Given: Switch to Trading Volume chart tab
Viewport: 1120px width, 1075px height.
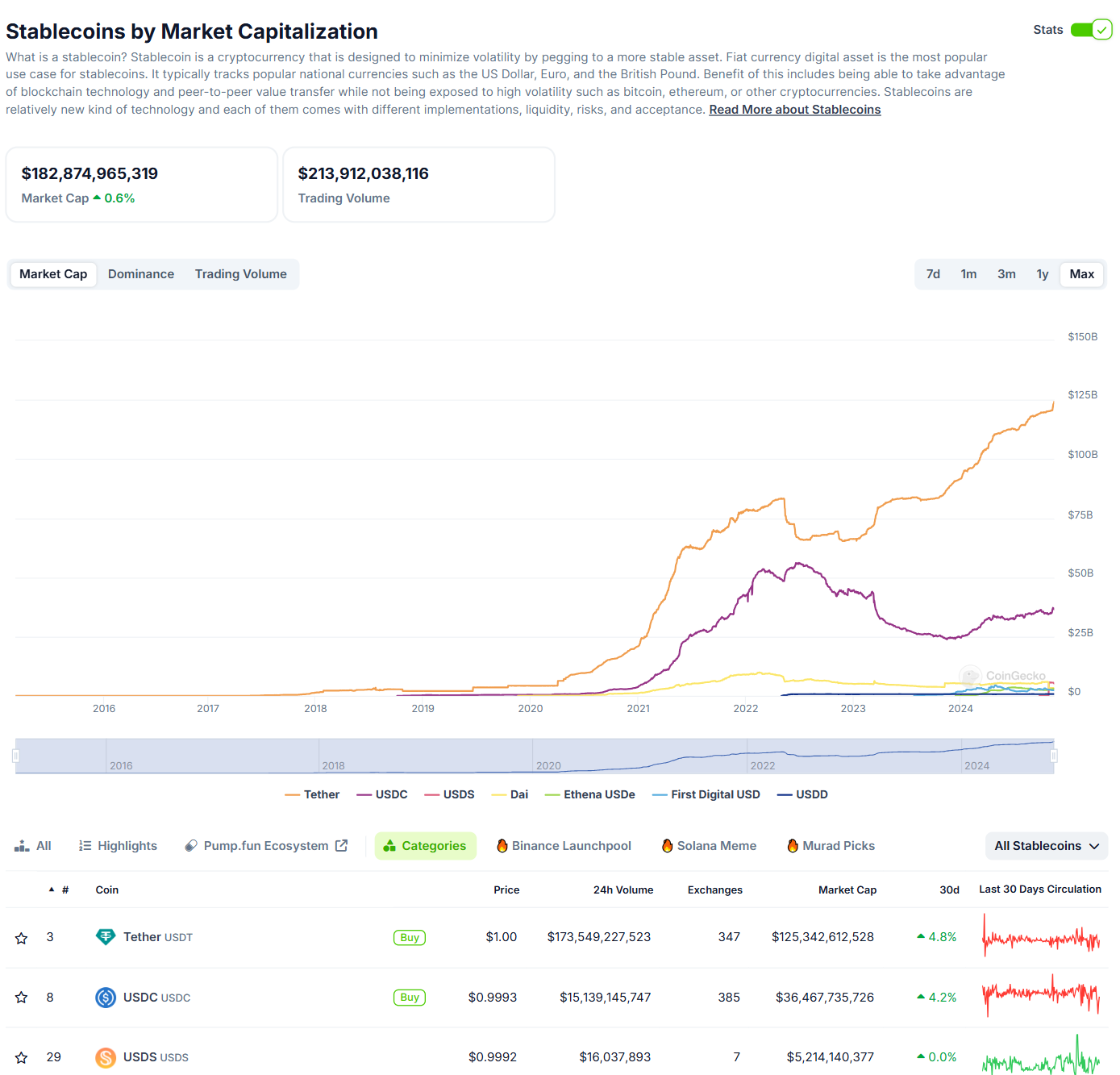Looking at the screenshot, I should coord(240,274).
